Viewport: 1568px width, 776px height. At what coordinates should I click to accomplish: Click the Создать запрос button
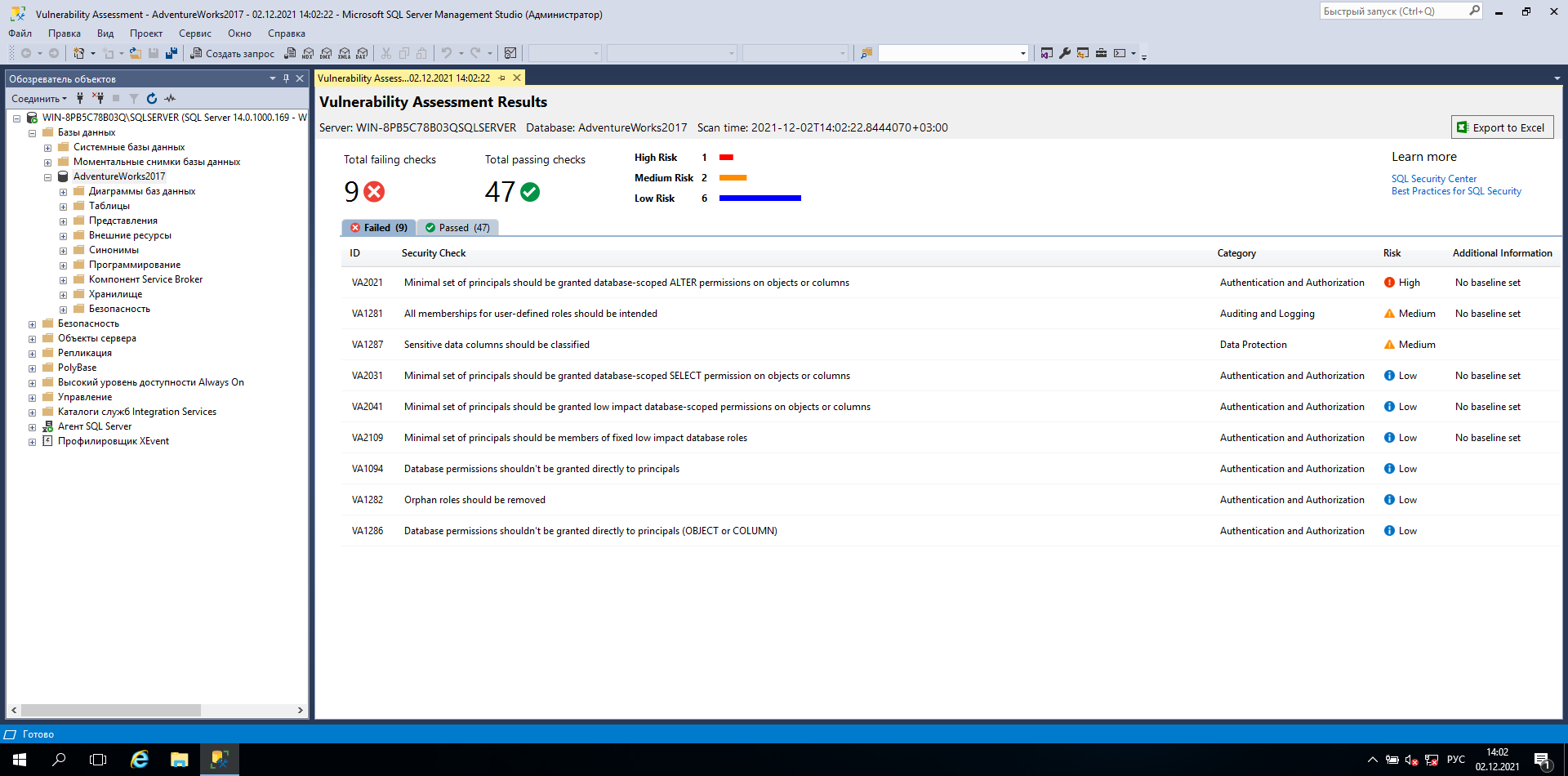[x=233, y=53]
